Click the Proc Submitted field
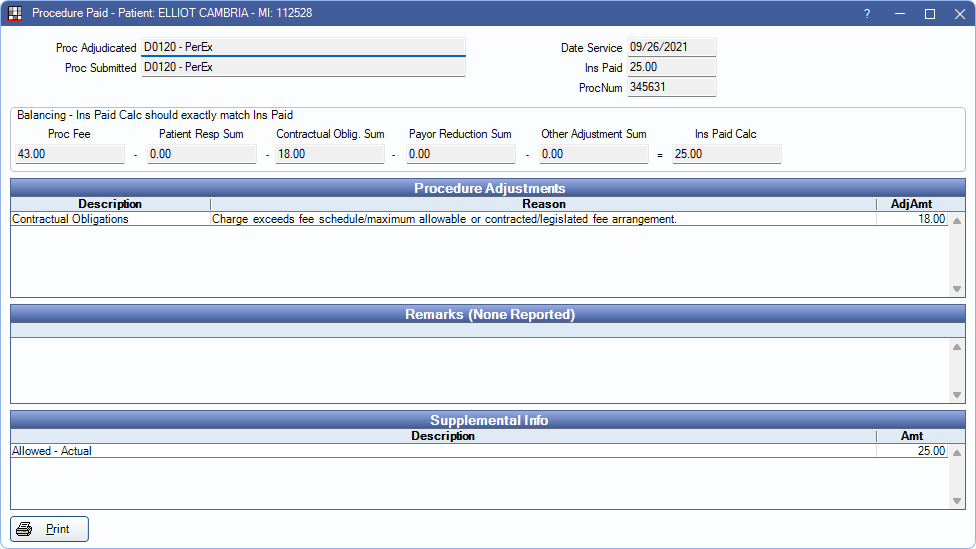The image size is (976, 549). pos(303,68)
